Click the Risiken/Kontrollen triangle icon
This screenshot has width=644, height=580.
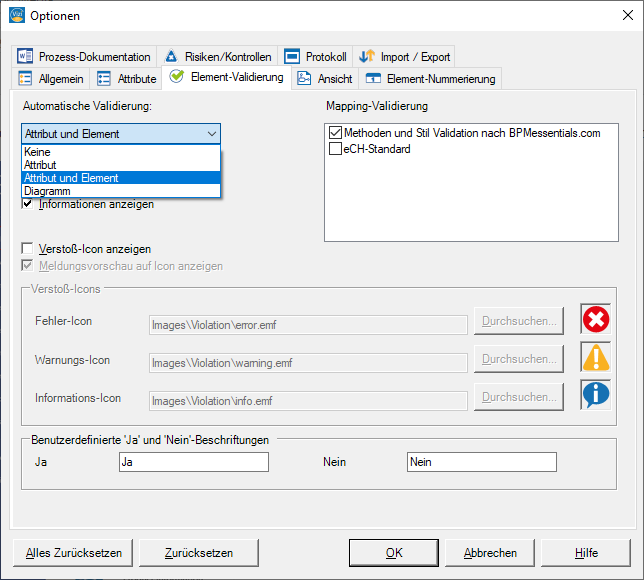(x=171, y=56)
